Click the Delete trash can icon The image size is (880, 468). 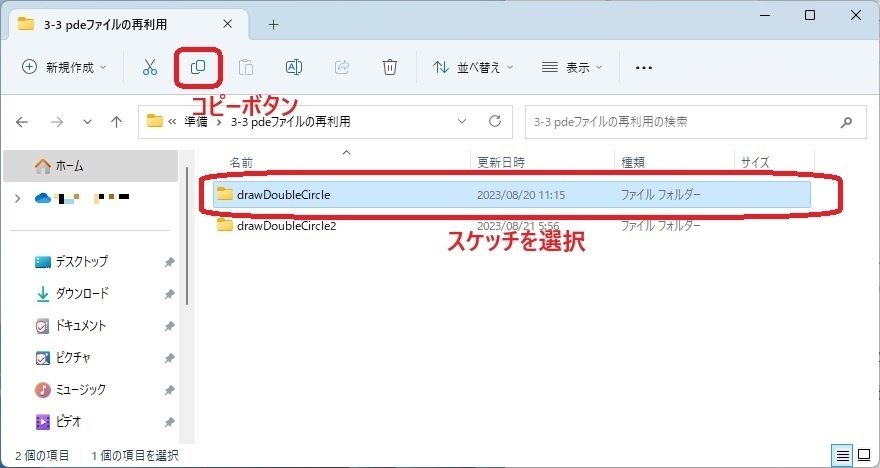click(390, 67)
